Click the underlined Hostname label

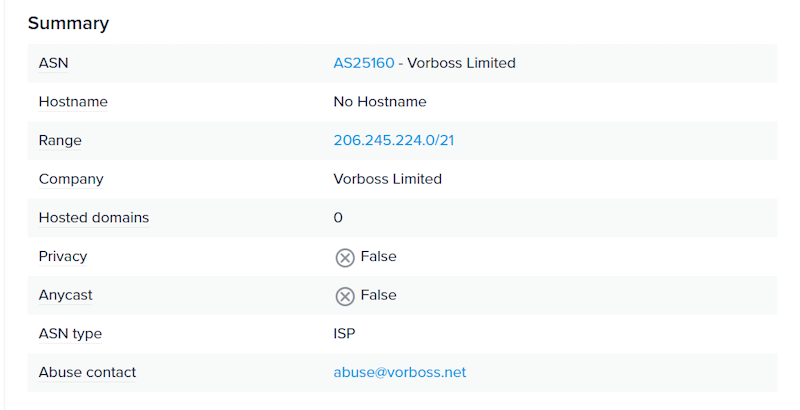73,101
